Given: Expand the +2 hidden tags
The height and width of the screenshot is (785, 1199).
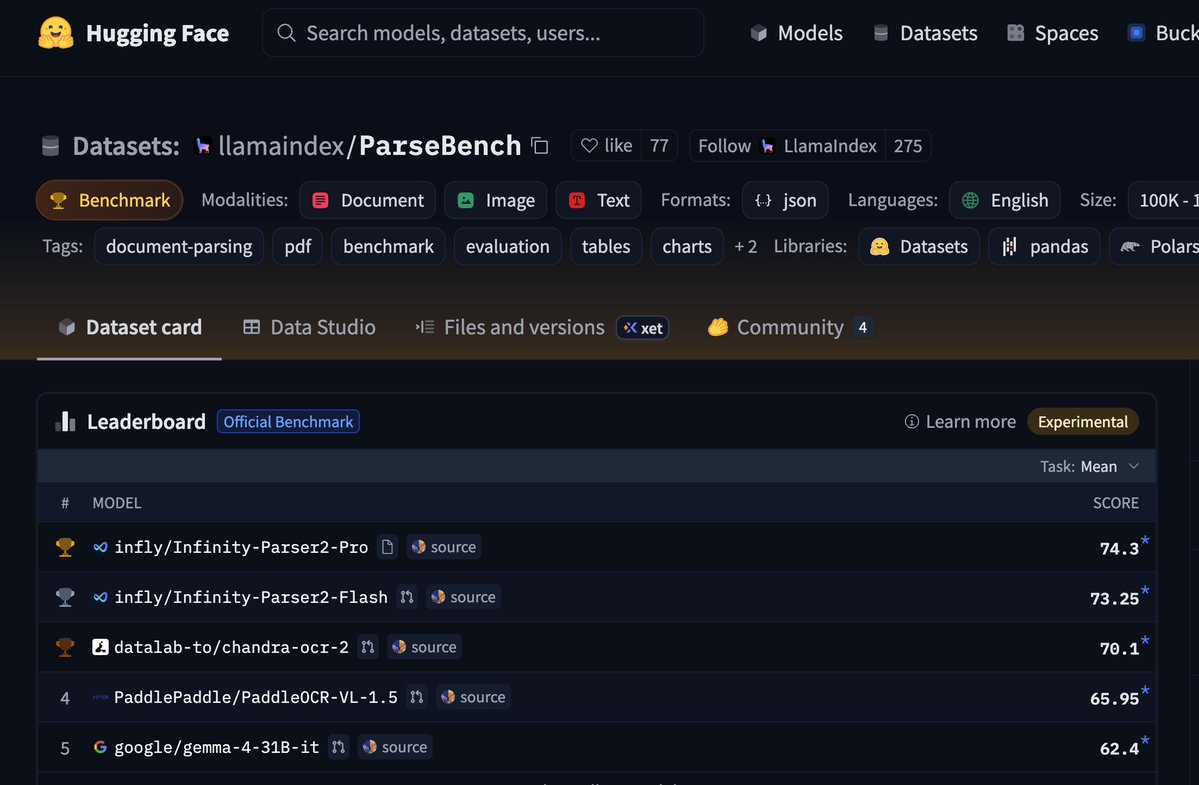Looking at the screenshot, I should (746, 246).
